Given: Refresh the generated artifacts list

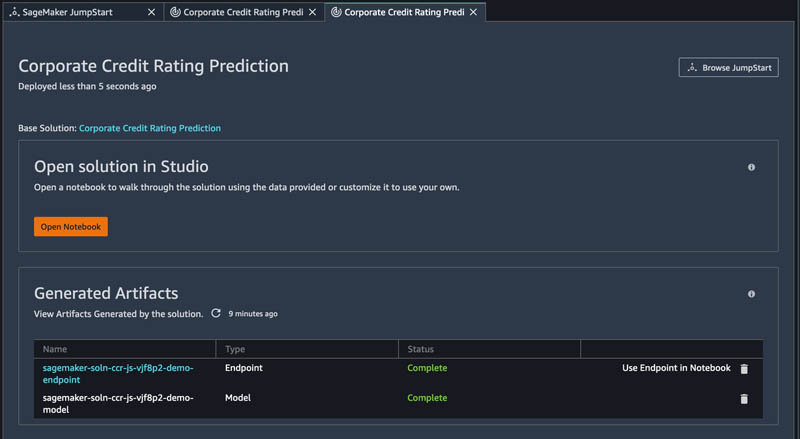Looking at the screenshot, I should [x=216, y=313].
